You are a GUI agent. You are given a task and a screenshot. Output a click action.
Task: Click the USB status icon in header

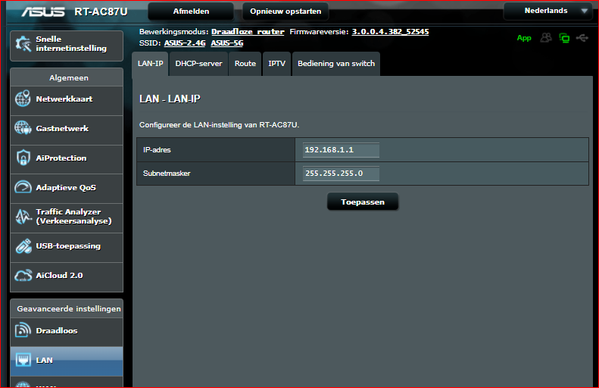[582, 38]
